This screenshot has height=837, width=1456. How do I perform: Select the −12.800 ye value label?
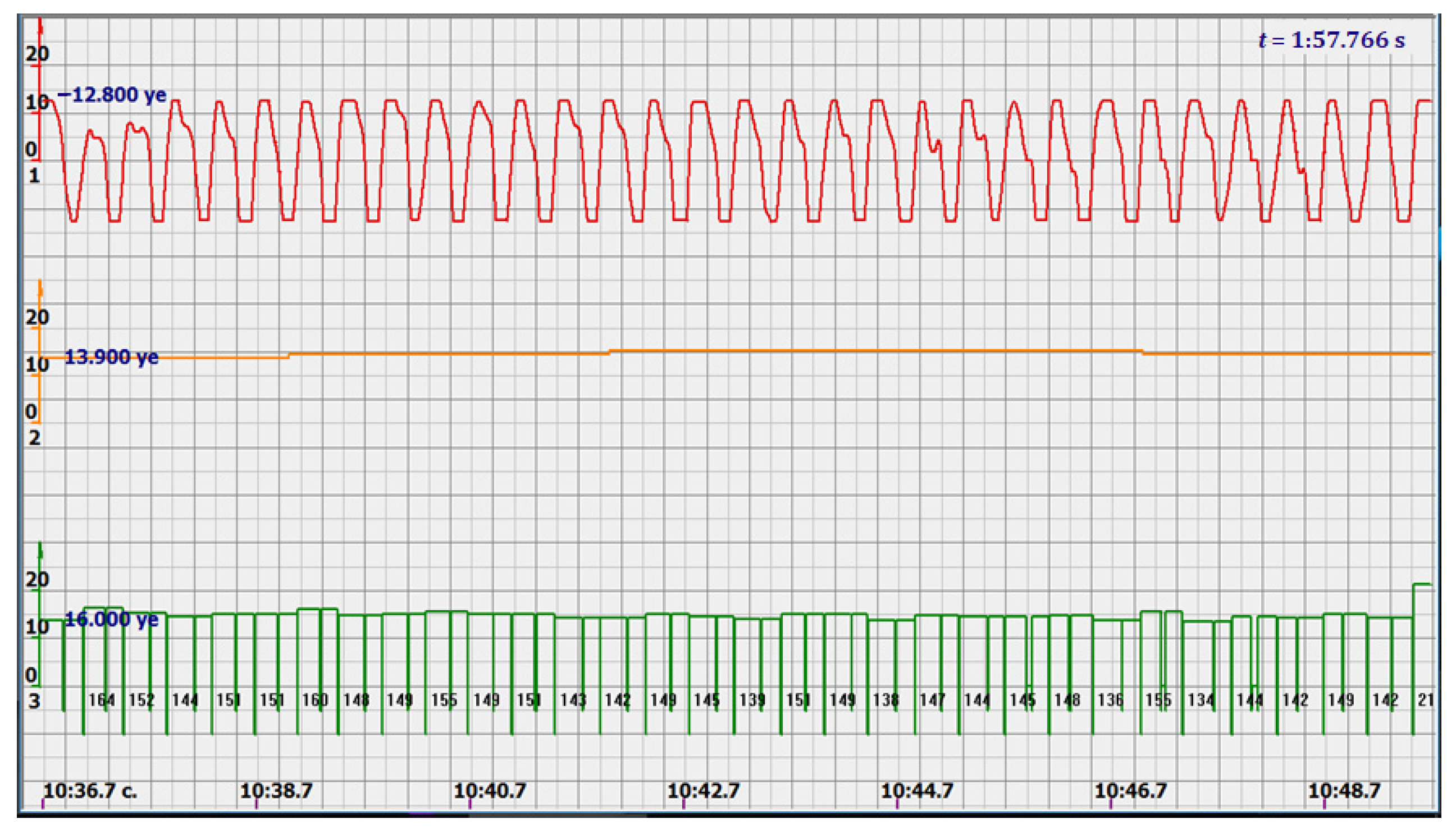[x=112, y=95]
